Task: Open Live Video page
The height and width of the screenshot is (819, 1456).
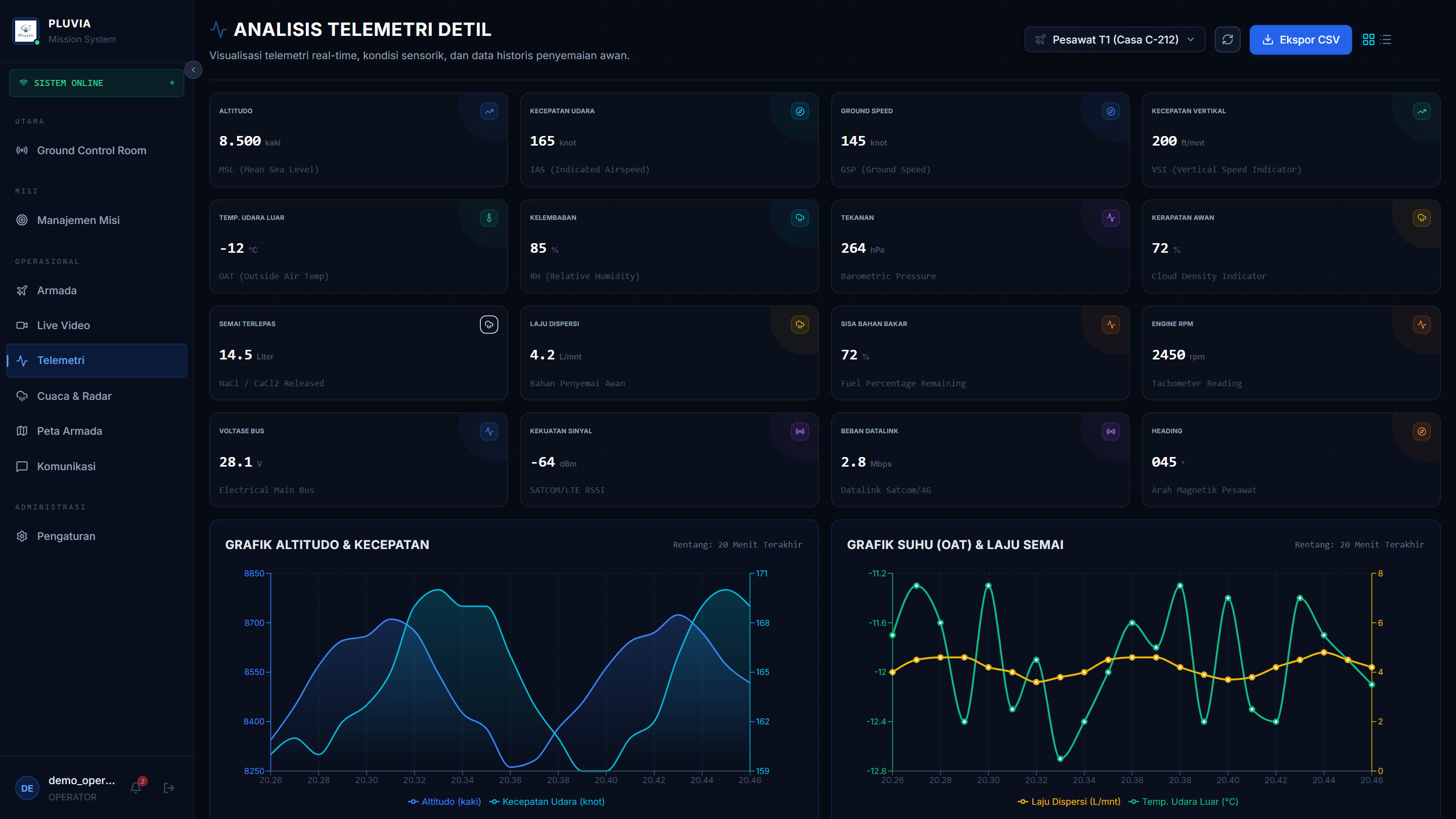Action: 96,326
